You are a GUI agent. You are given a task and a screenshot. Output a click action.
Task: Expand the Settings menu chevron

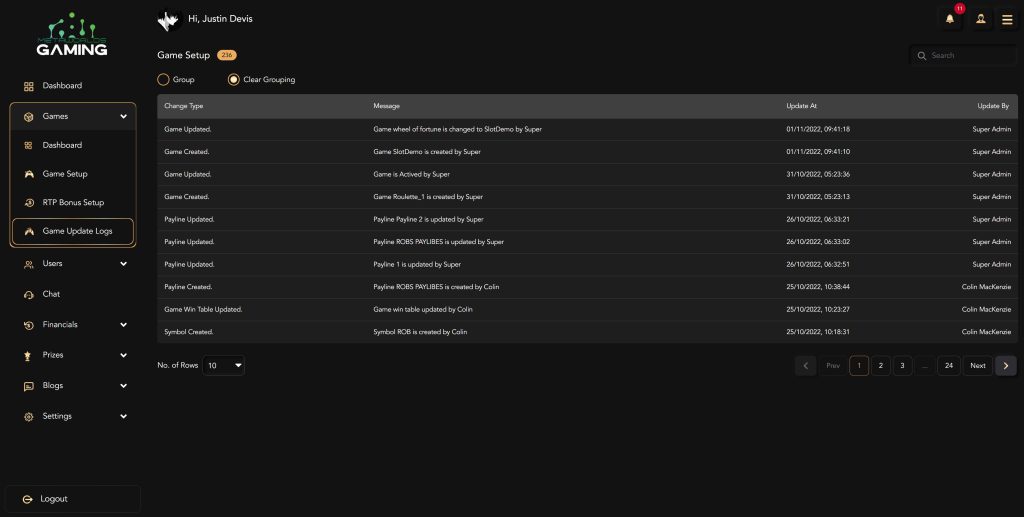pyautogui.click(x=123, y=416)
